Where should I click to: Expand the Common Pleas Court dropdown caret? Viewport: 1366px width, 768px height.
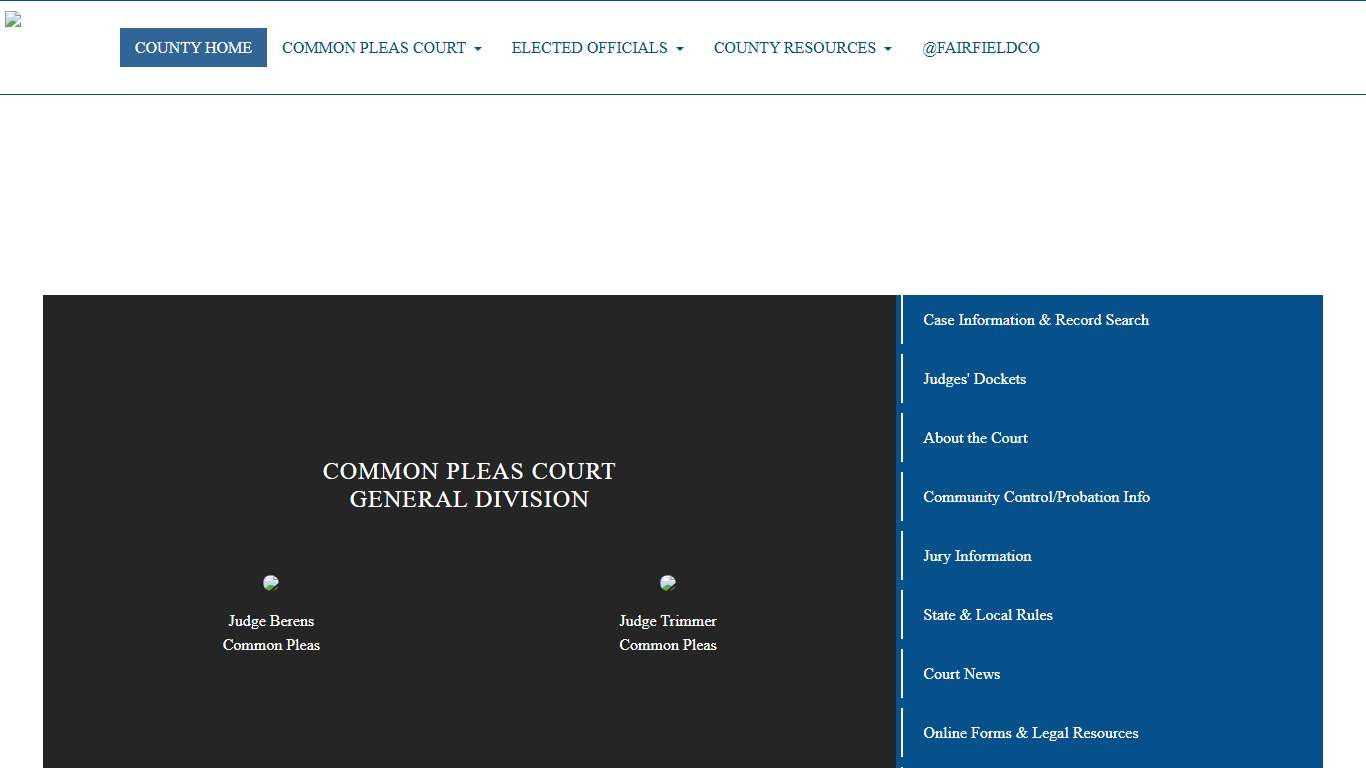(x=477, y=48)
